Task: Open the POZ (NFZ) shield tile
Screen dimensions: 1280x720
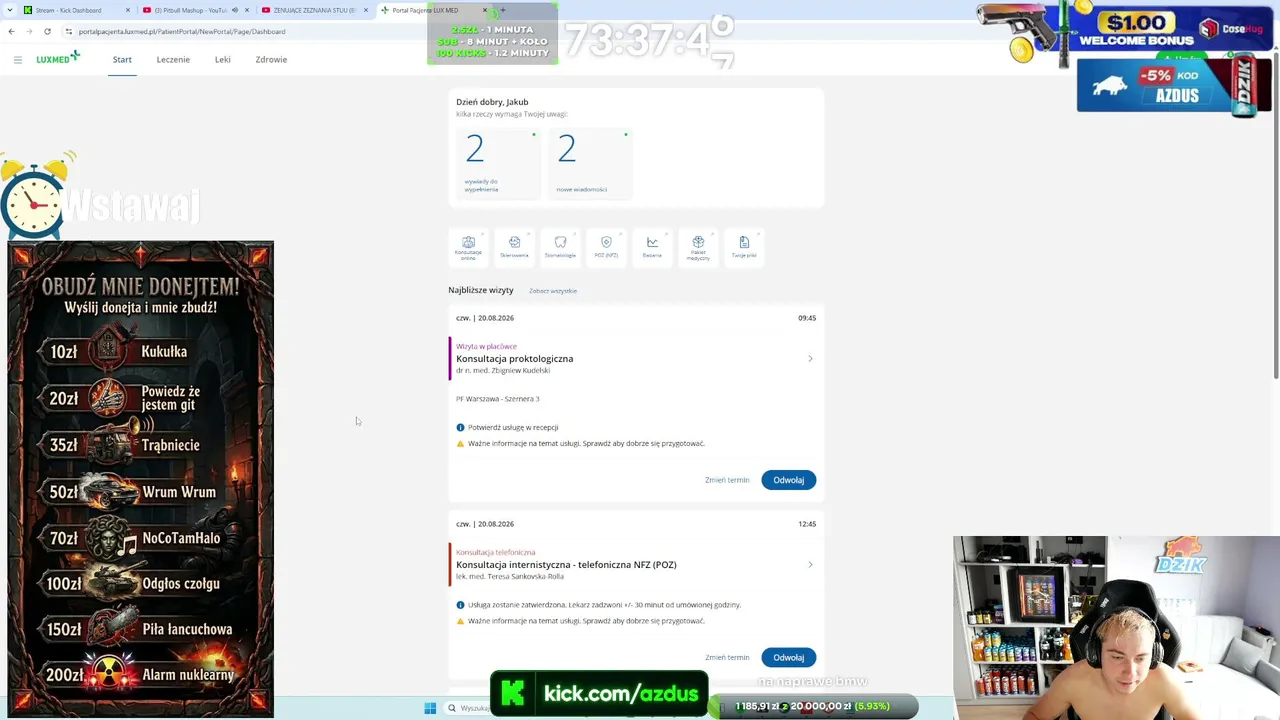Action: (606, 247)
